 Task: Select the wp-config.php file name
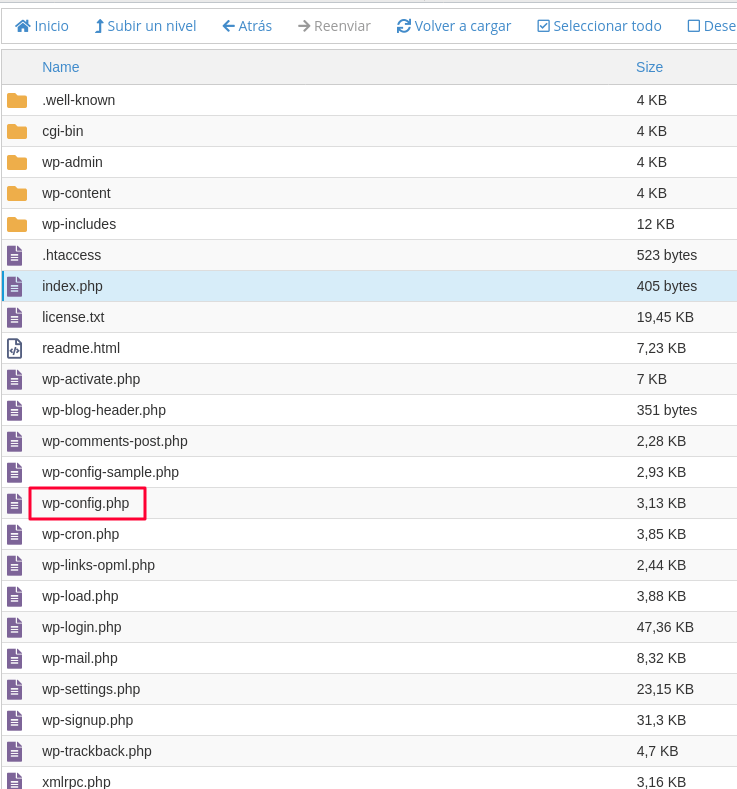click(x=86, y=503)
